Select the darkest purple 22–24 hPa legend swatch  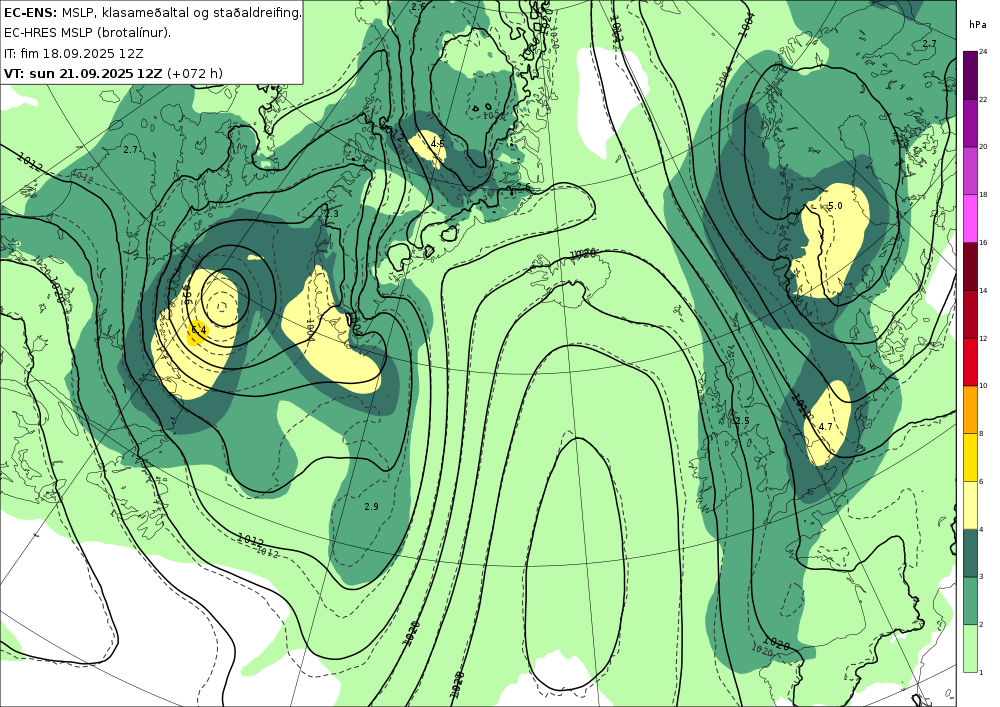[x=970, y=75]
